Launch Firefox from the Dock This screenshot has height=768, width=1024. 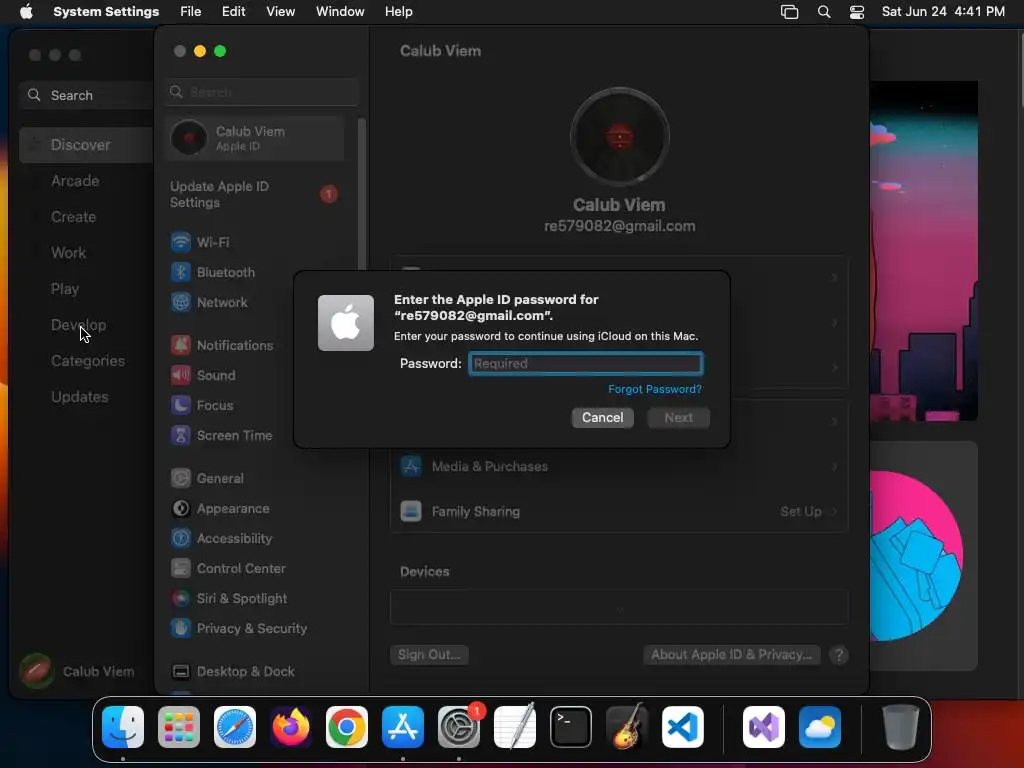(291, 727)
